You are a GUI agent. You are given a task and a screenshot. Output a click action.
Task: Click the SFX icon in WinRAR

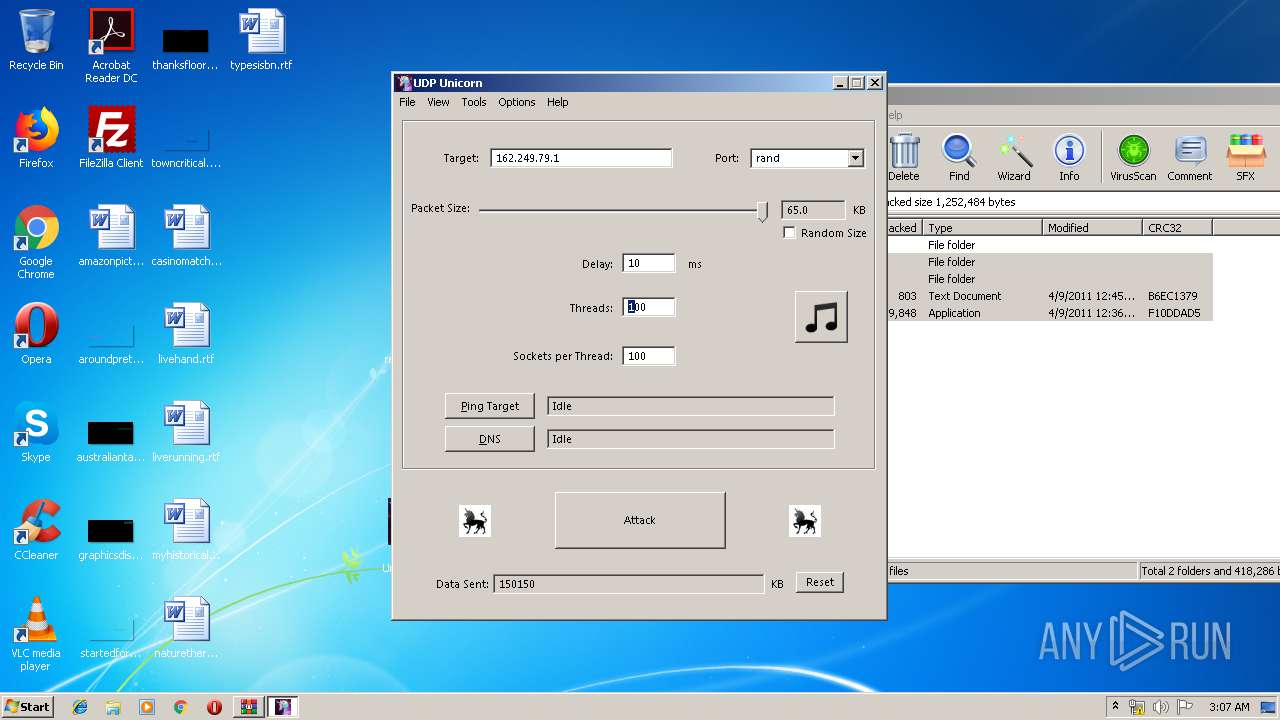(1245, 158)
